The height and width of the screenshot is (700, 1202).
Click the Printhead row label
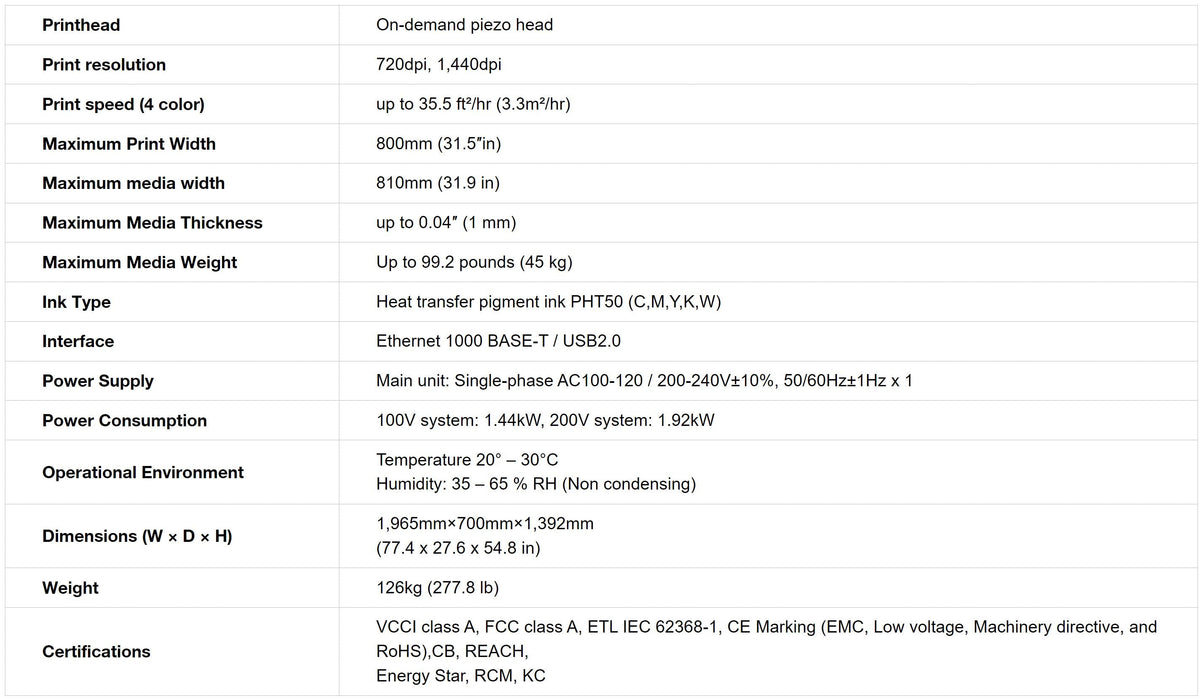pyautogui.click(x=81, y=25)
